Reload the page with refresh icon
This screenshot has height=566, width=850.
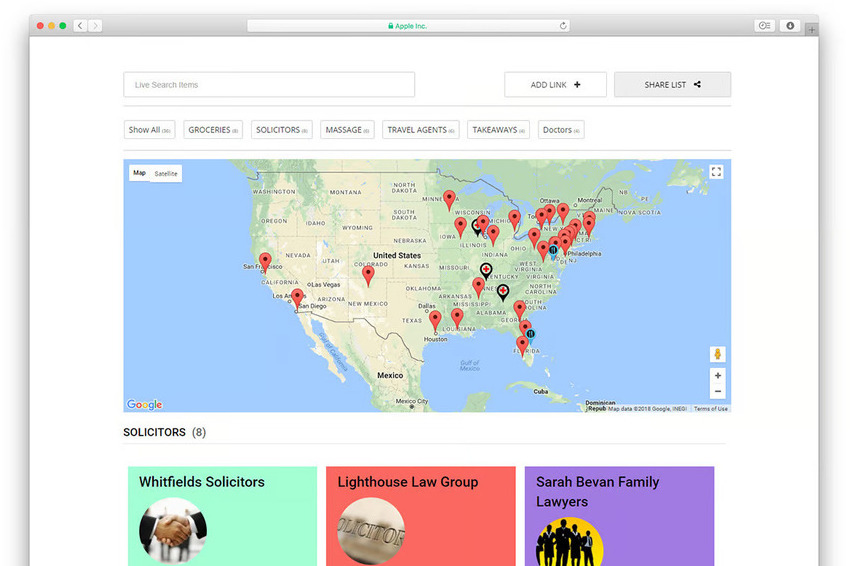tap(563, 25)
